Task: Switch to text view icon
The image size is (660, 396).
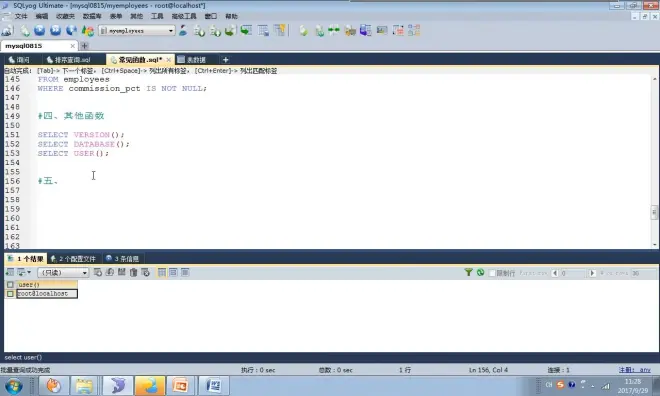Action: [x=185, y=272]
